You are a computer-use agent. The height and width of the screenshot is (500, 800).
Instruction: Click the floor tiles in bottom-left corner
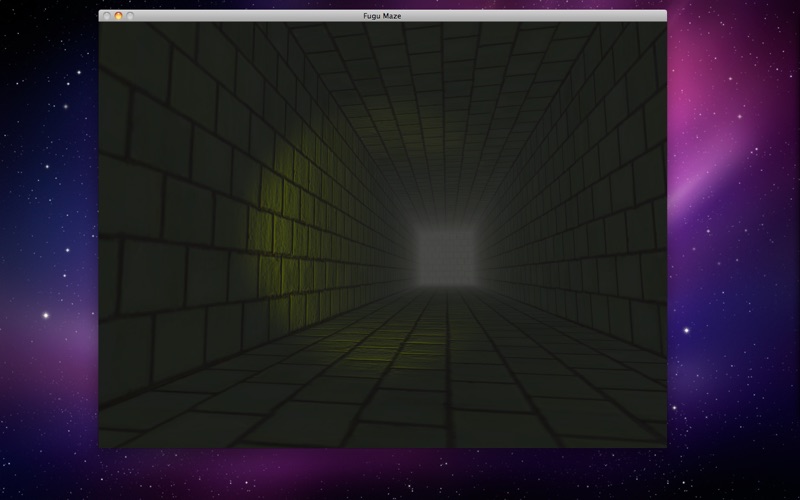click(x=153, y=423)
